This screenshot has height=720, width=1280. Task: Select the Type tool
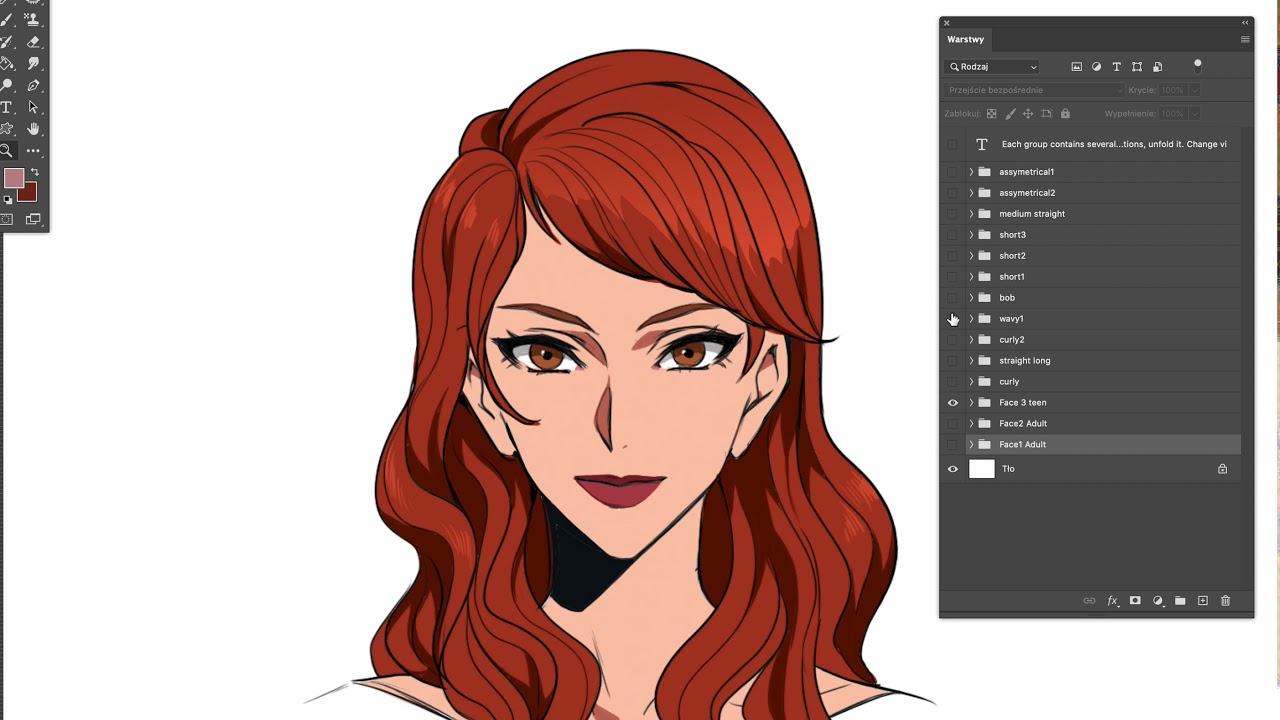[x=7, y=107]
